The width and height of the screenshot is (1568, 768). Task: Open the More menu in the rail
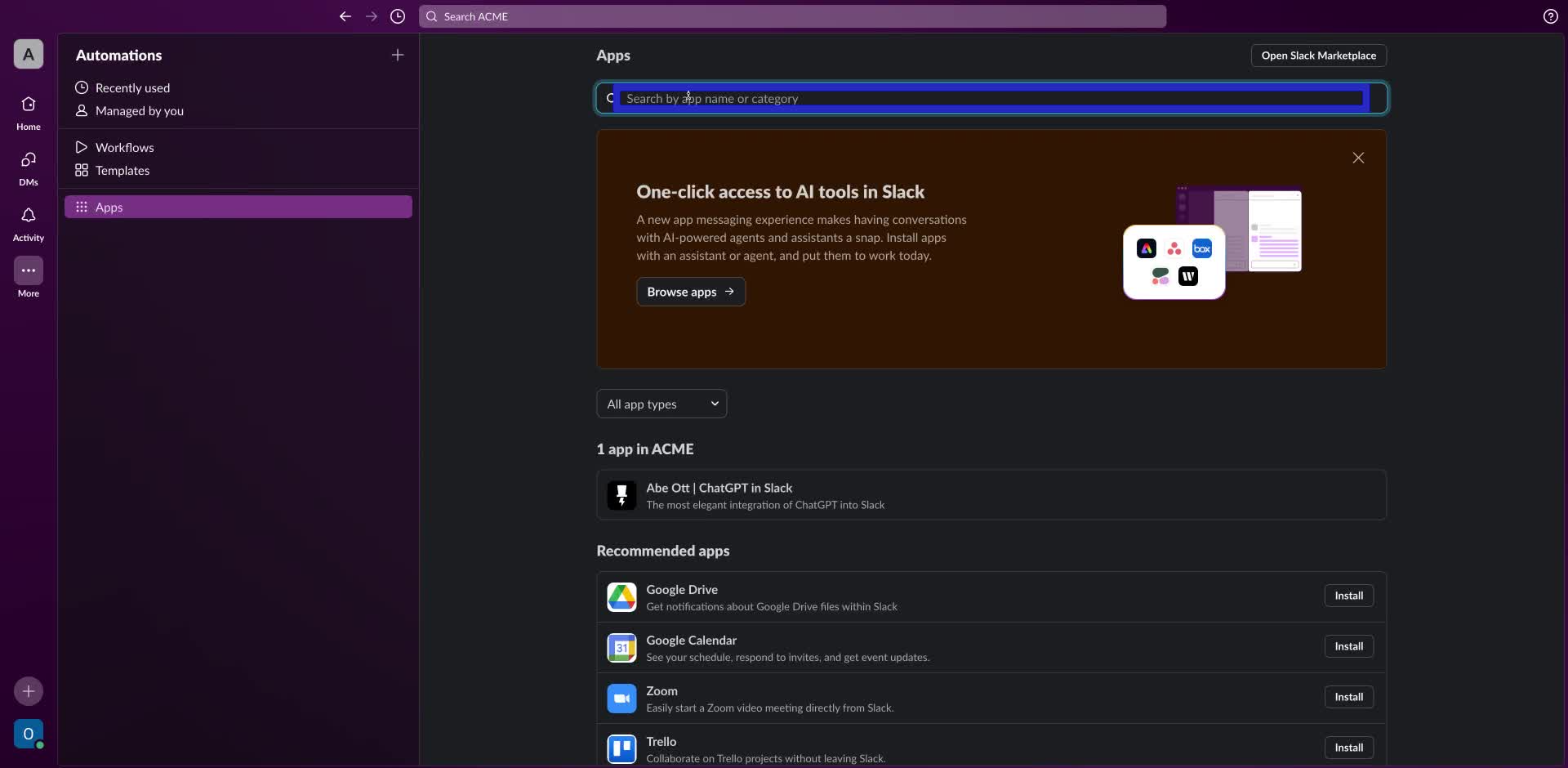click(28, 278)
